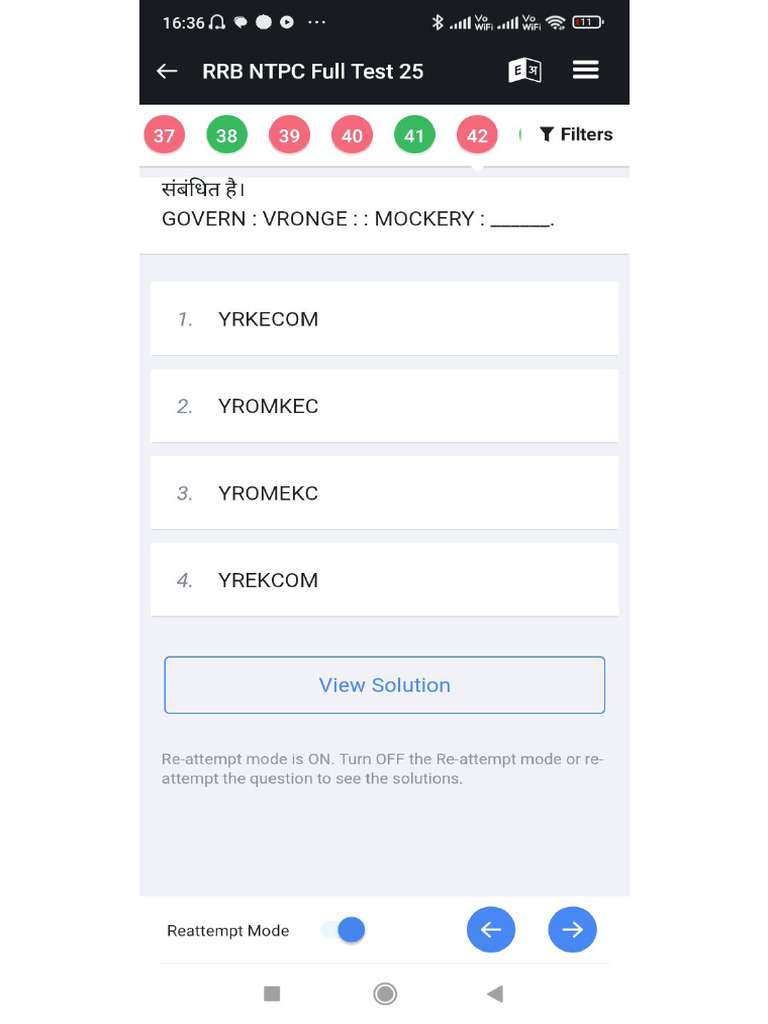This screenshot has height=1024, width=768.
Task: Select option 2 YROMKEC
Action: point(384,406)
